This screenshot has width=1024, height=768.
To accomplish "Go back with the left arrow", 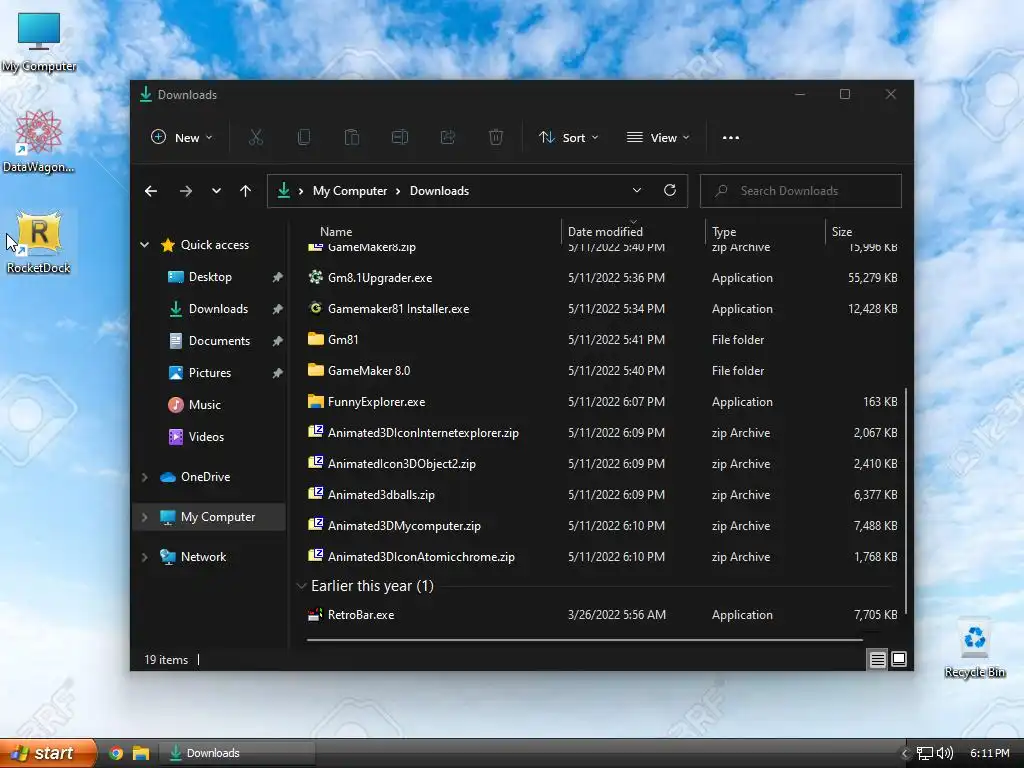I will coord(151,191).
